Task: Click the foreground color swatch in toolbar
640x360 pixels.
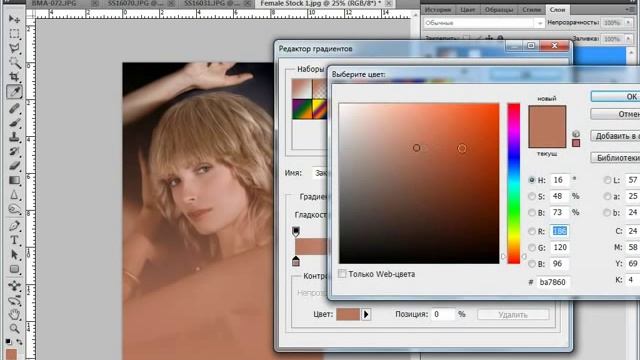Action: 11,353
